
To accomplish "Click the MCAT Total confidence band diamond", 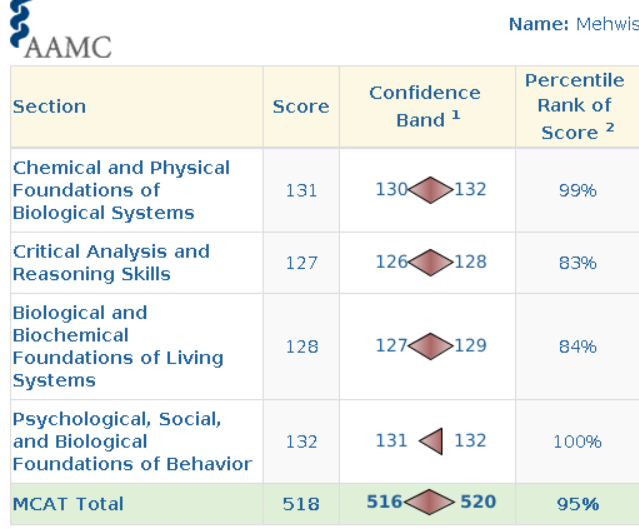I will (x=431, y=503).
